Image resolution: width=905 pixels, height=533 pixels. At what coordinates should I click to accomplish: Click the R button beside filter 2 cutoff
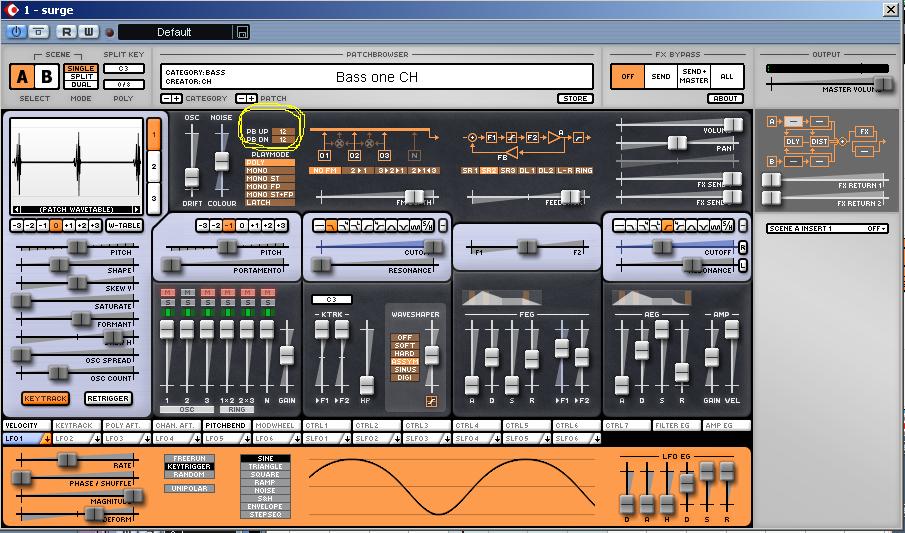[x=743, y=248]
